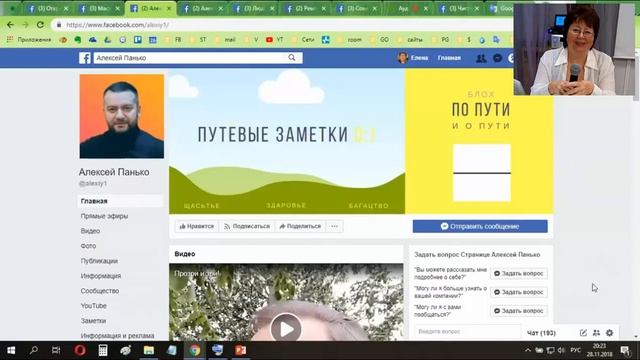The height and width of the screenshot is (360, 640).
Task: Click the Windows Start button
Action: (x=11, y=350)
